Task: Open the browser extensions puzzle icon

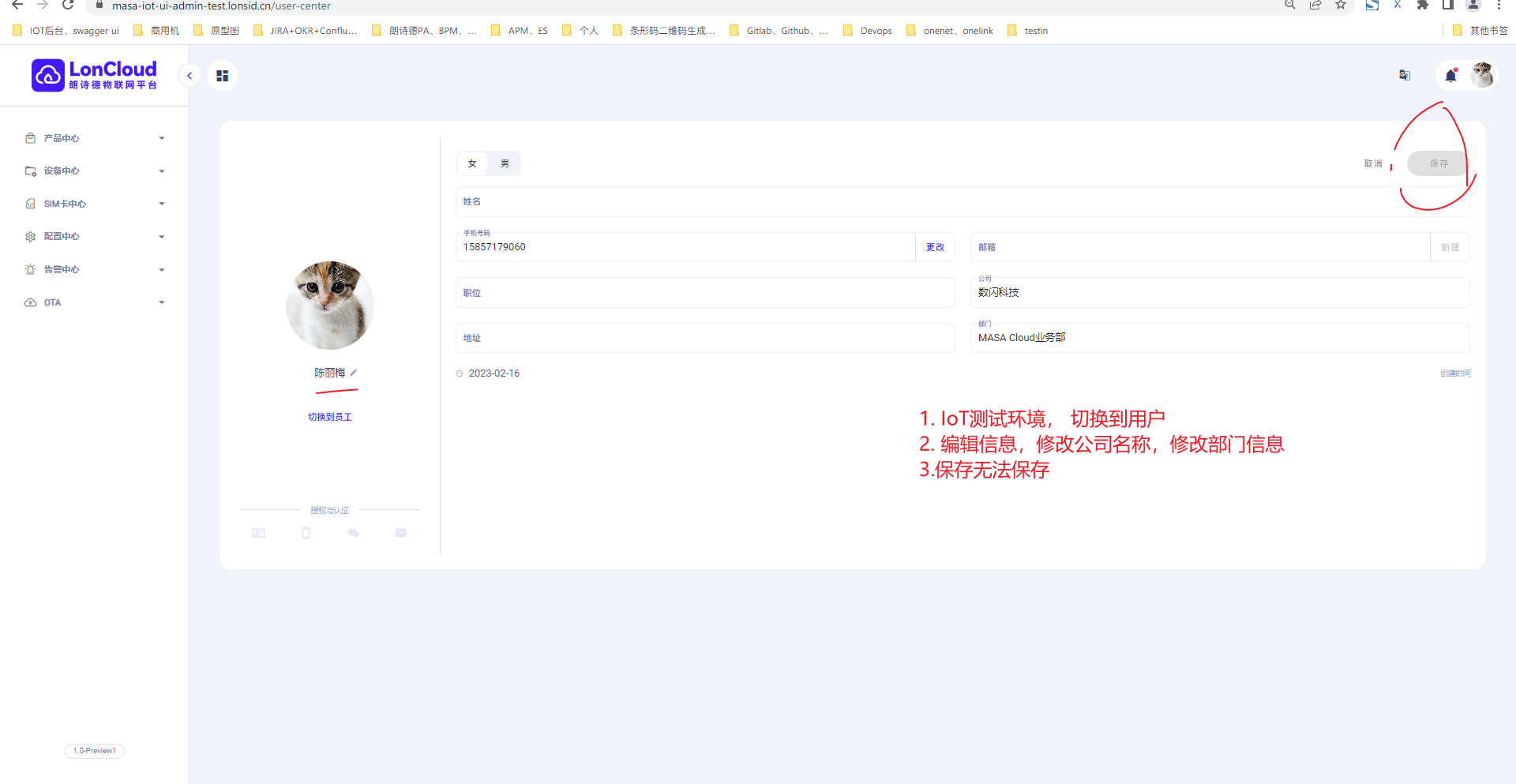Action: click(1423, 5)
